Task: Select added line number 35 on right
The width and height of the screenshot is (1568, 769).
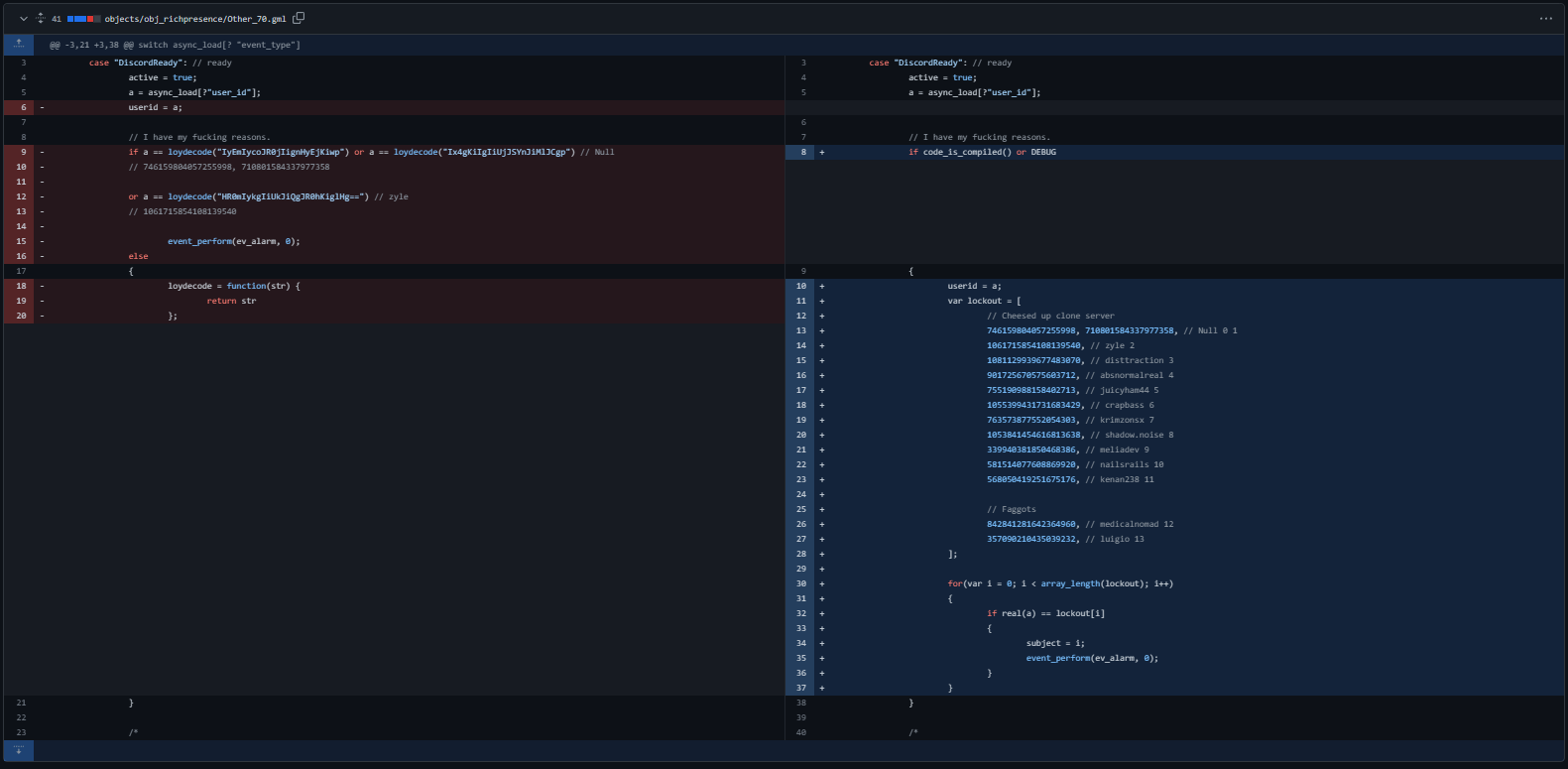Action: (x=801, y=658)
